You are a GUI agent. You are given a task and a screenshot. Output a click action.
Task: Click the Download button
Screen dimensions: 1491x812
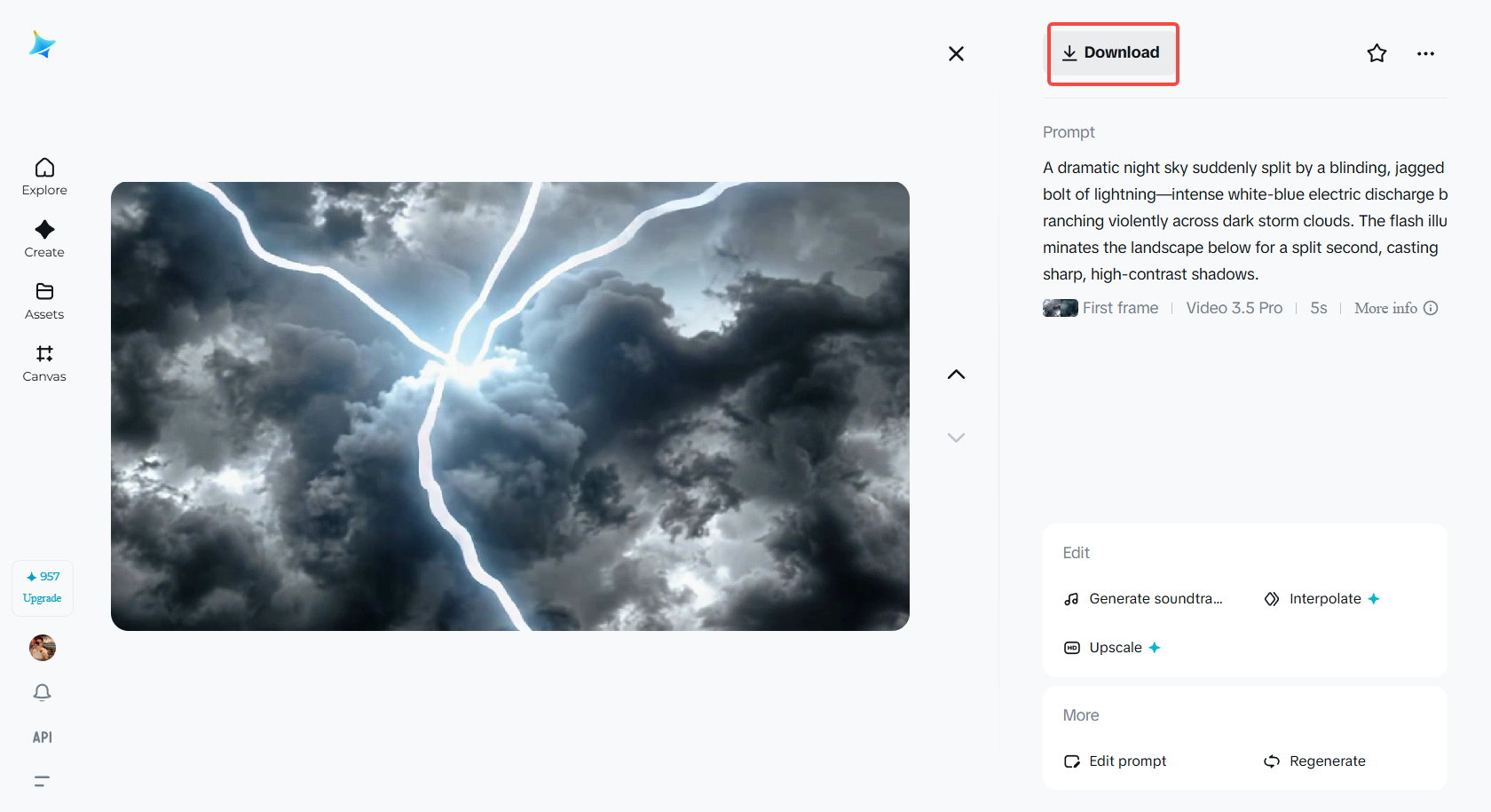pos(1112,53)
